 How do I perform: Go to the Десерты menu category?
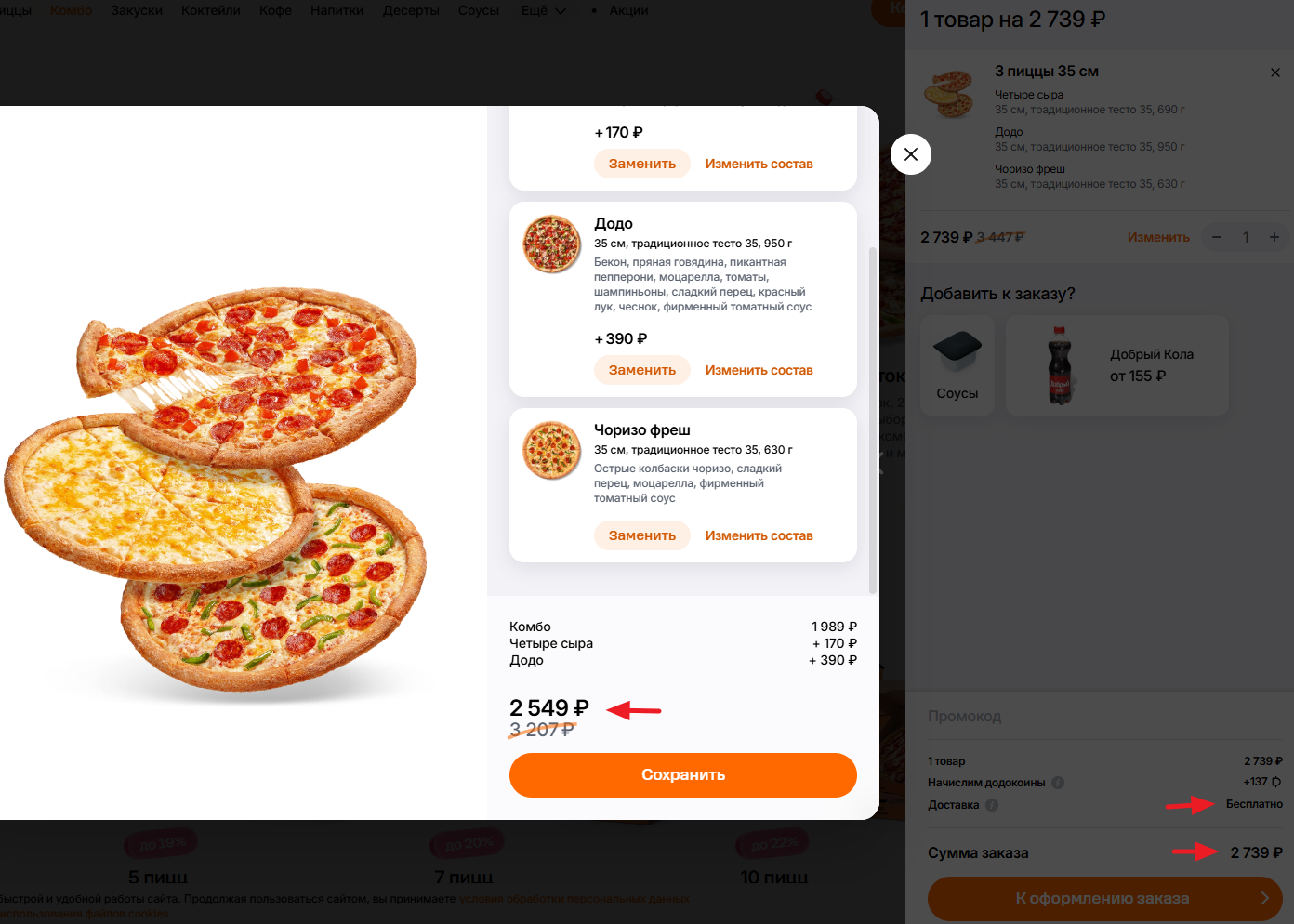411,11
